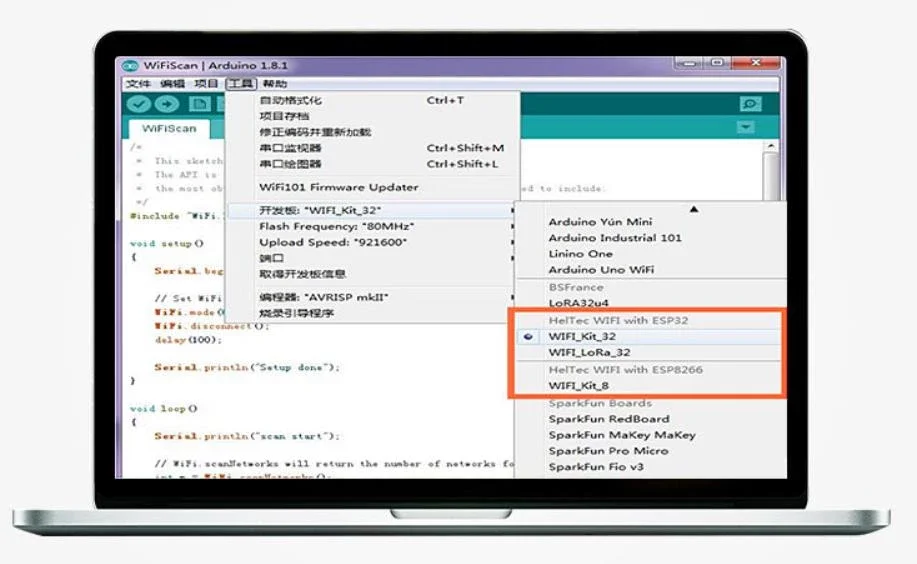The height and width of the screenshot is (564, 917).
Task: Expand Upload Speed "921600" submenu
Action: [x=373, y=242]
